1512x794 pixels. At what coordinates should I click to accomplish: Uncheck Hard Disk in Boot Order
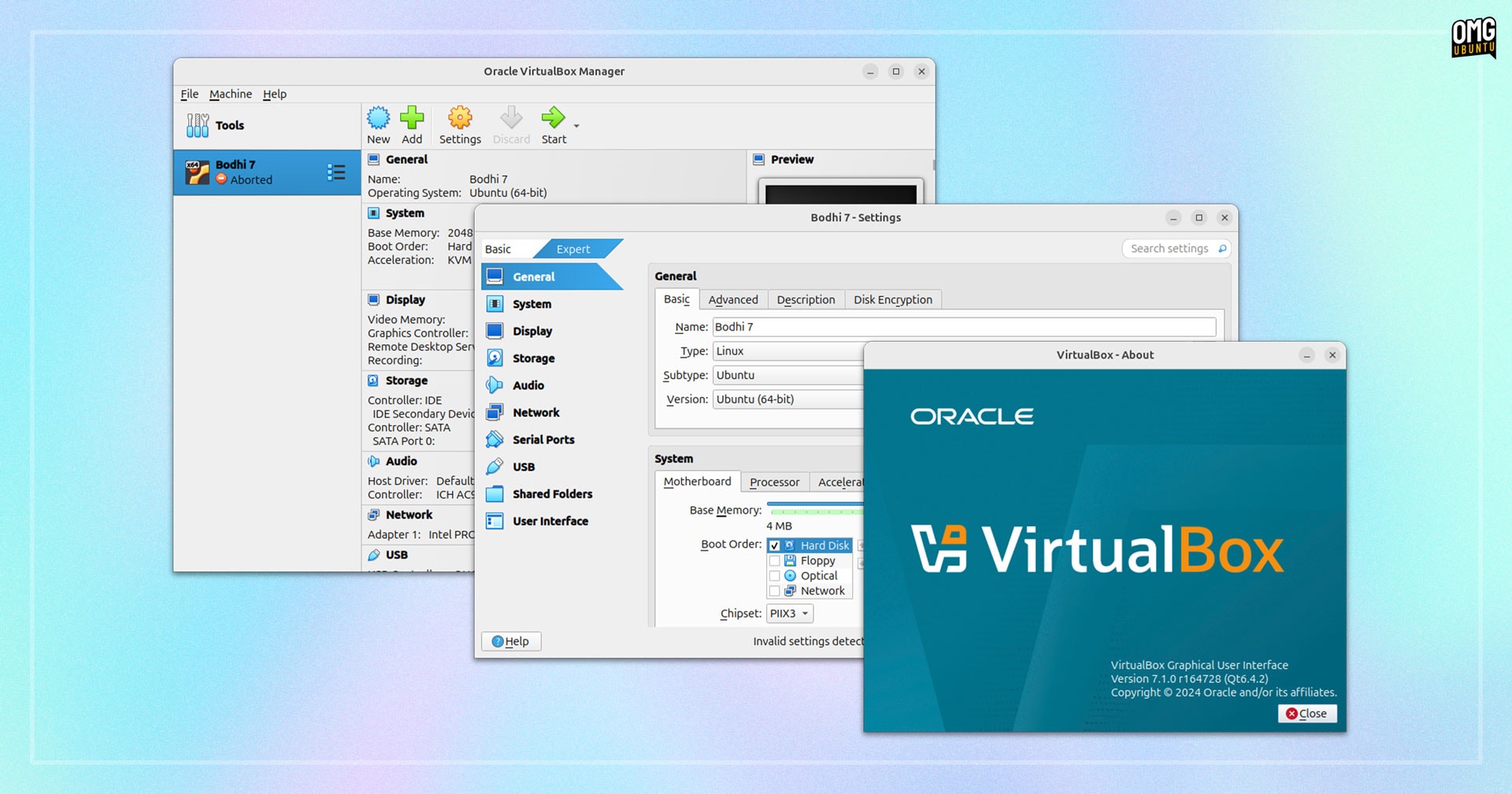(775, 544)
